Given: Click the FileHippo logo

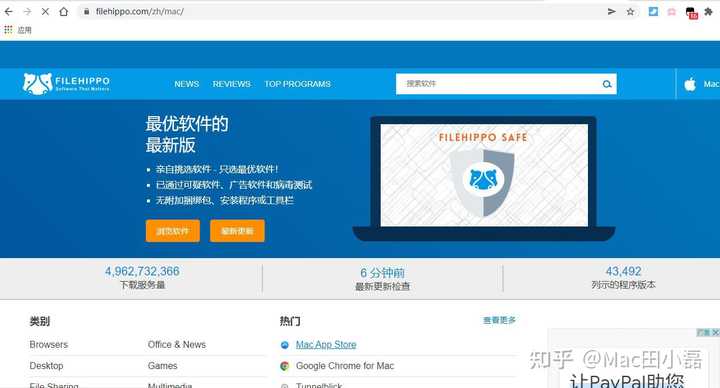Looking at the screenshot, I should pos(66,84).
